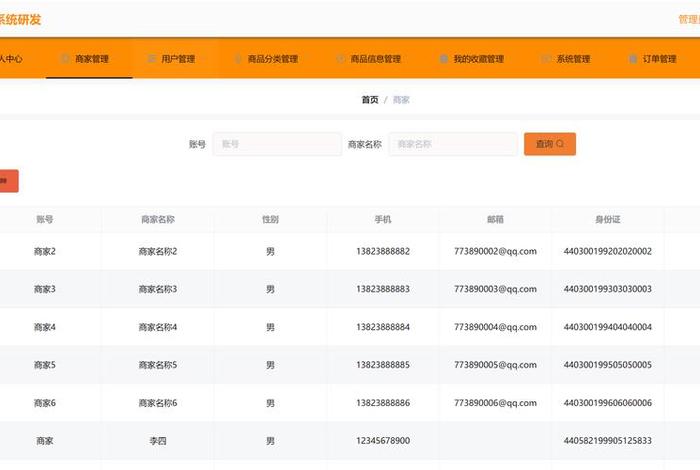
Task: Click gender cell 男 in 李四 row
Action: tap(270, 441)
